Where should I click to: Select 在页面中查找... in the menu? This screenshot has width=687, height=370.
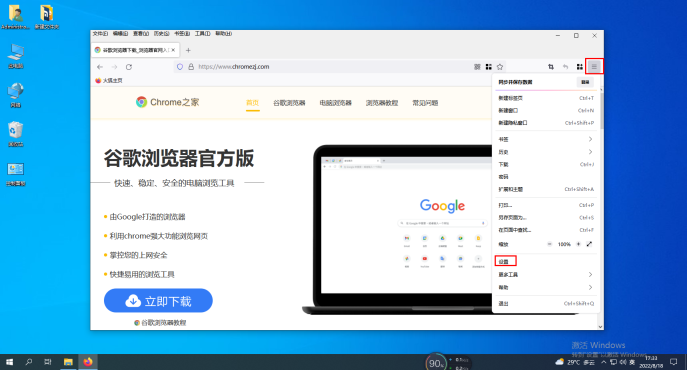[x=546, y=230]
